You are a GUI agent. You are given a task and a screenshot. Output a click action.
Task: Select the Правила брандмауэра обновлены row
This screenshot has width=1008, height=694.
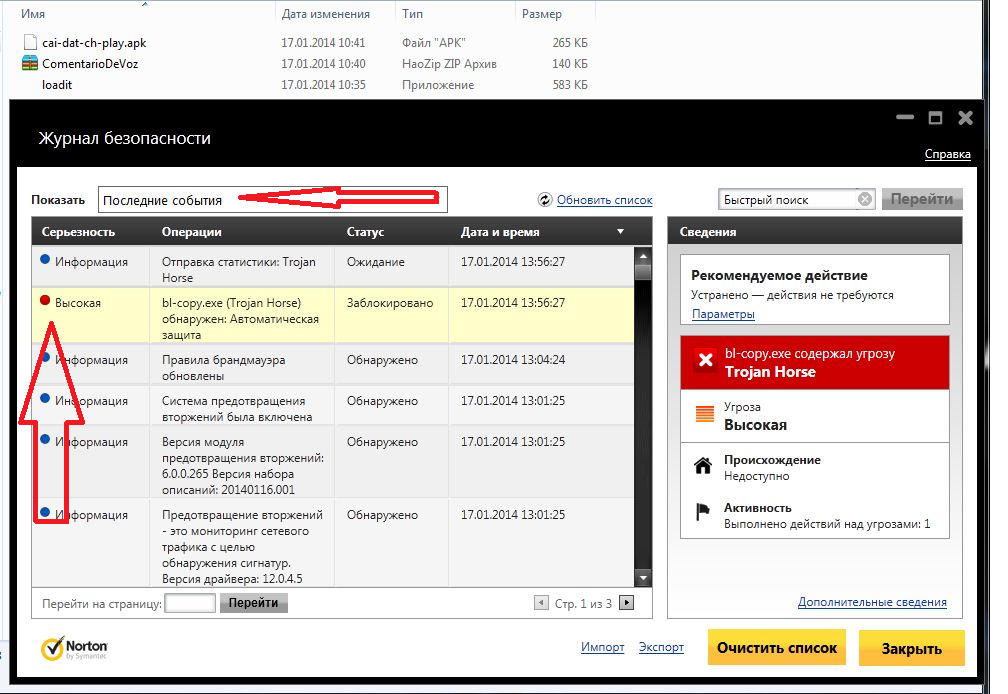pos(332,364)
